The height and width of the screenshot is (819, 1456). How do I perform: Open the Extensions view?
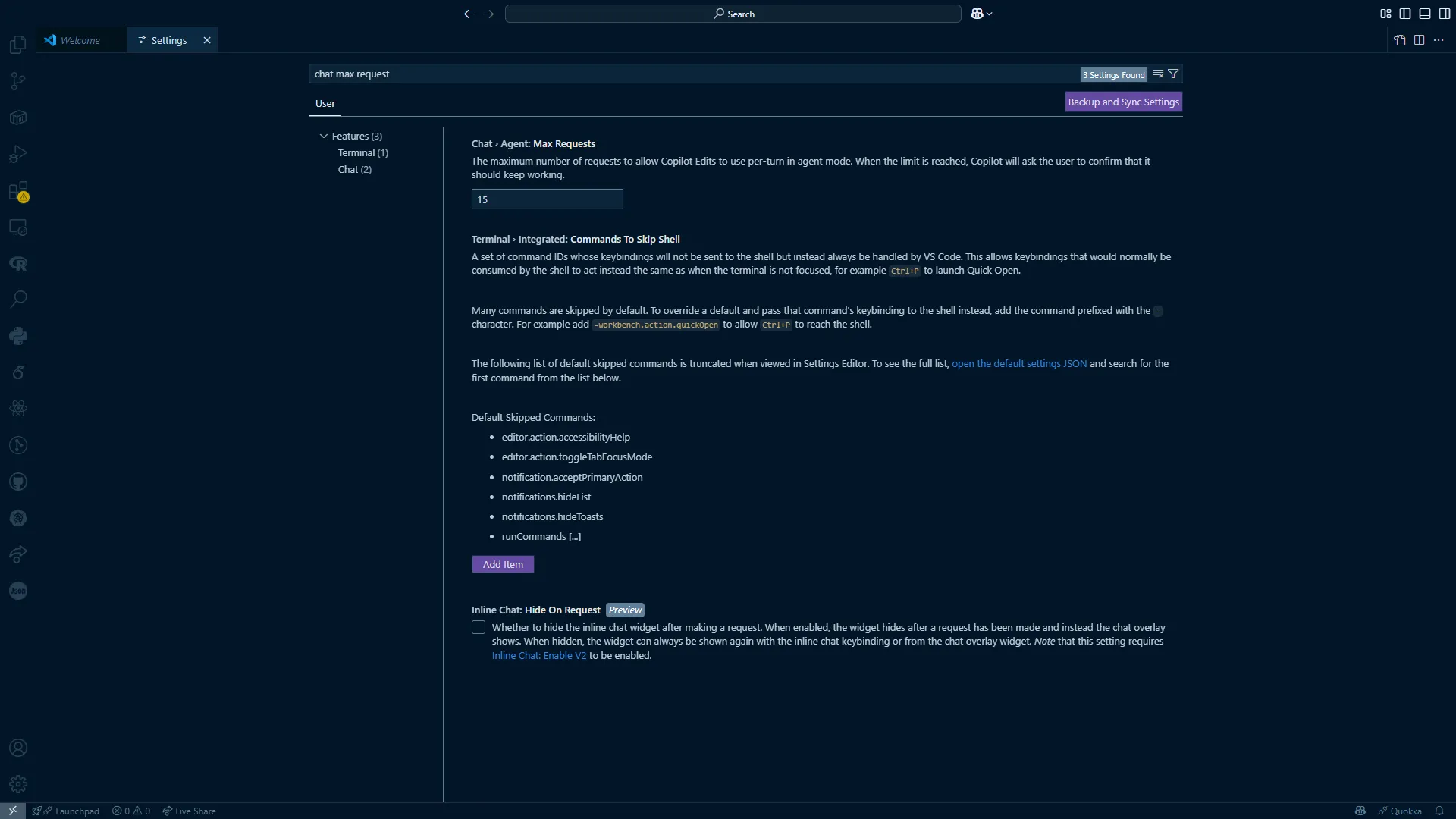tap(17, 190)
